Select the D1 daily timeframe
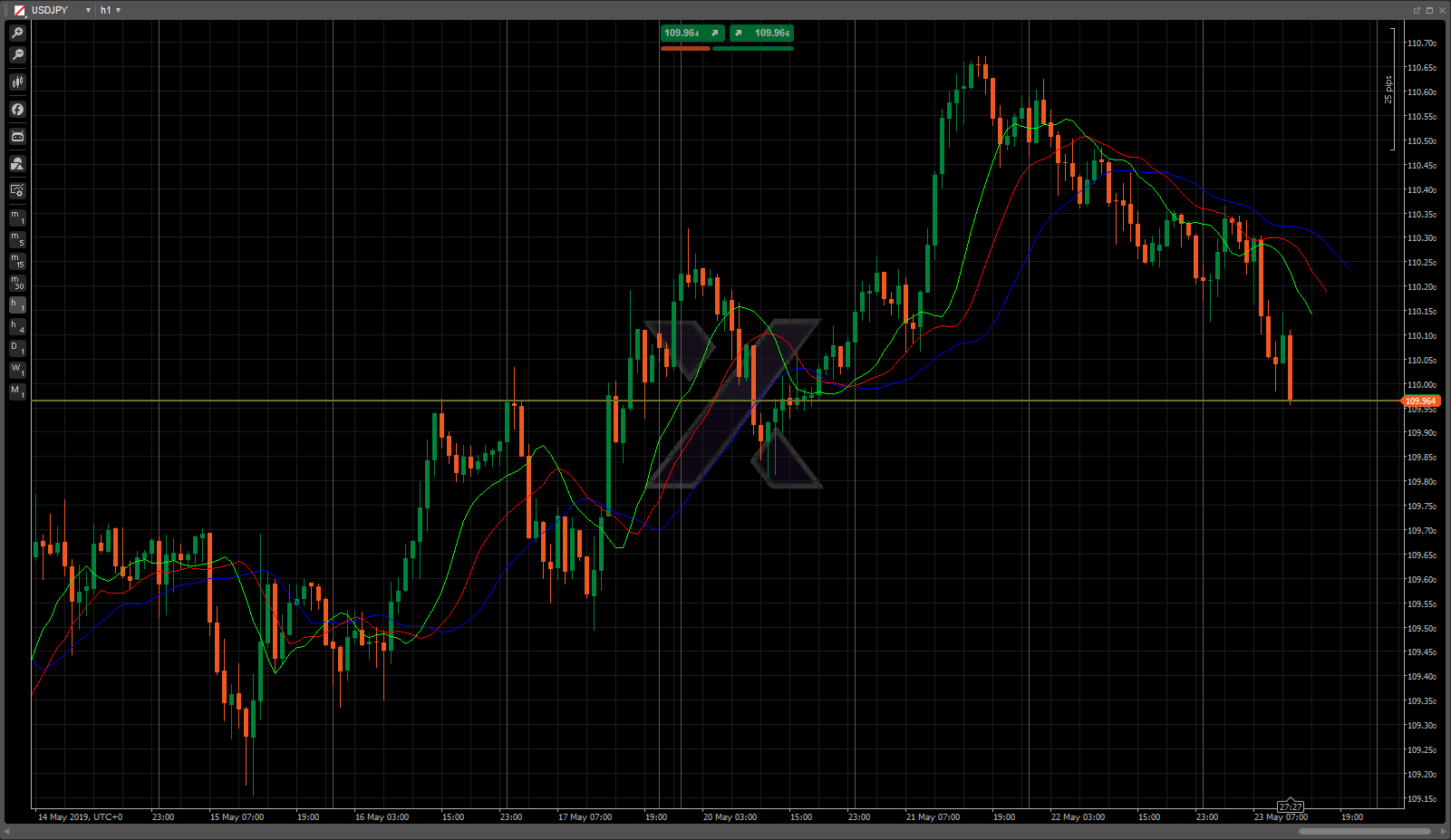Image resolution: width=1451 pixels, height=840 pixels. click(x=17, y=348)
